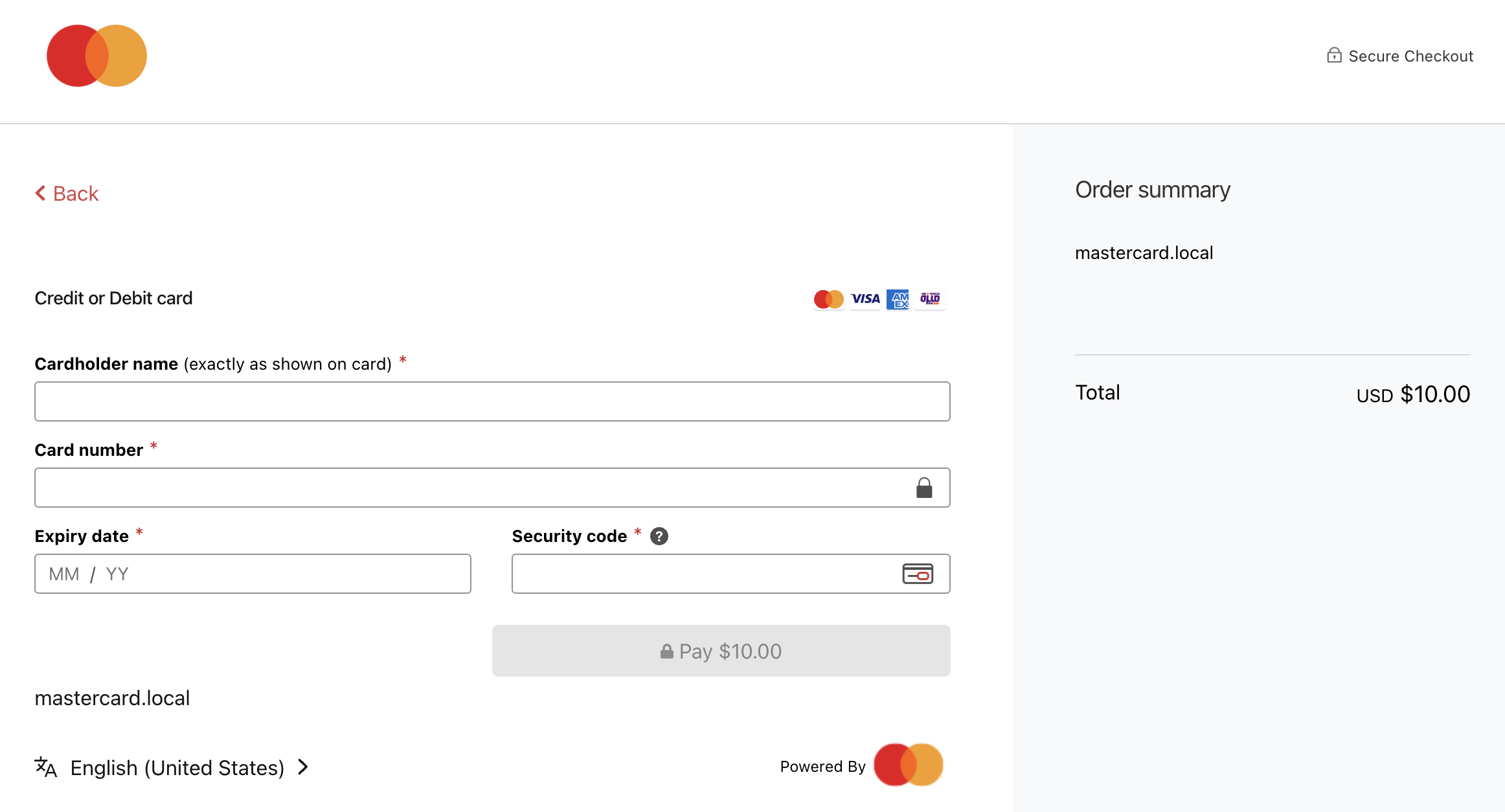
Task: Click the USD $10.00 total amount
Action: [x=1413, y=394]
